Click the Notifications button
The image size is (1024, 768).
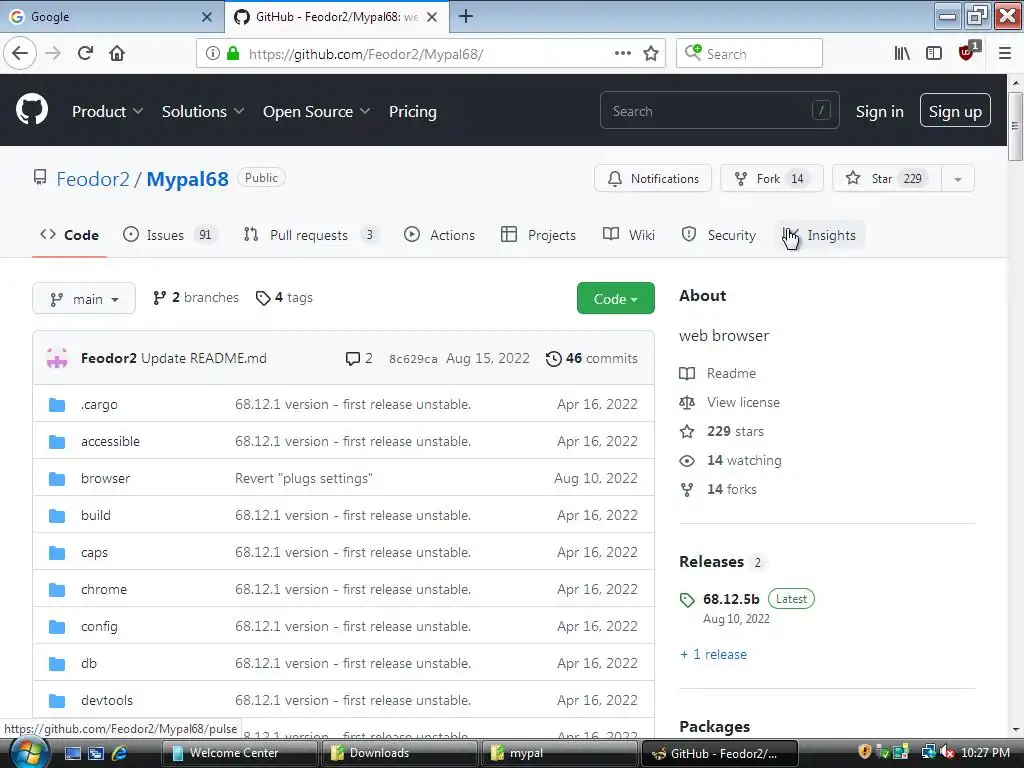tap(653, 179)
